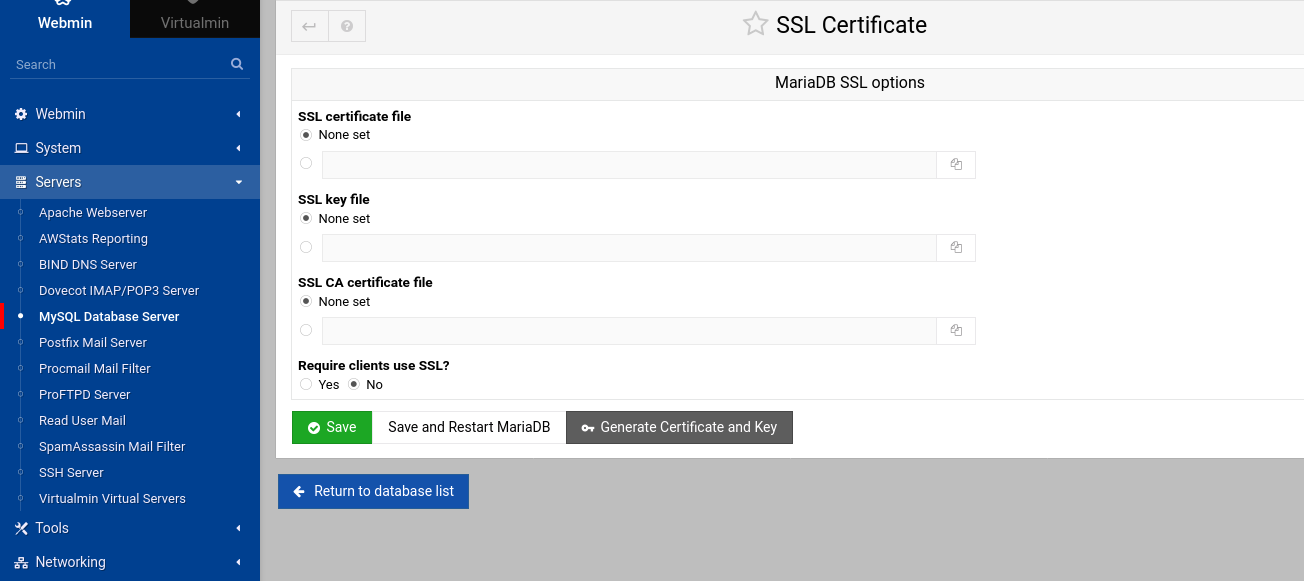Screen dimensions: 1304x581
Task: Select Yes for Require clients use SSL
Action: click(306, 384)
